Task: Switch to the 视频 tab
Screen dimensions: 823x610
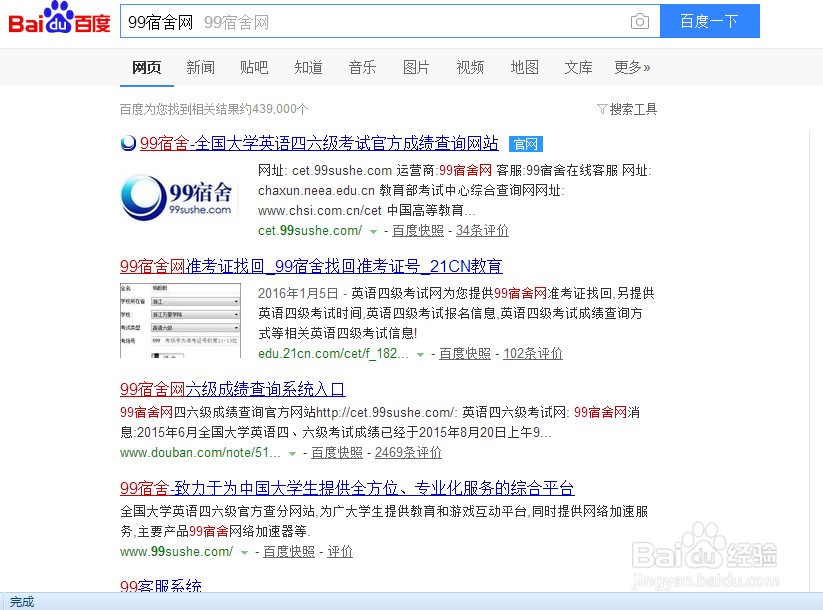Action: 469,67
